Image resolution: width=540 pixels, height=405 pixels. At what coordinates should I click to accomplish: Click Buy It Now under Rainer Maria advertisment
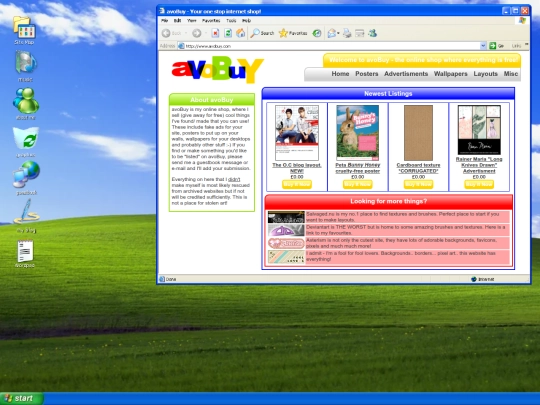479,184
